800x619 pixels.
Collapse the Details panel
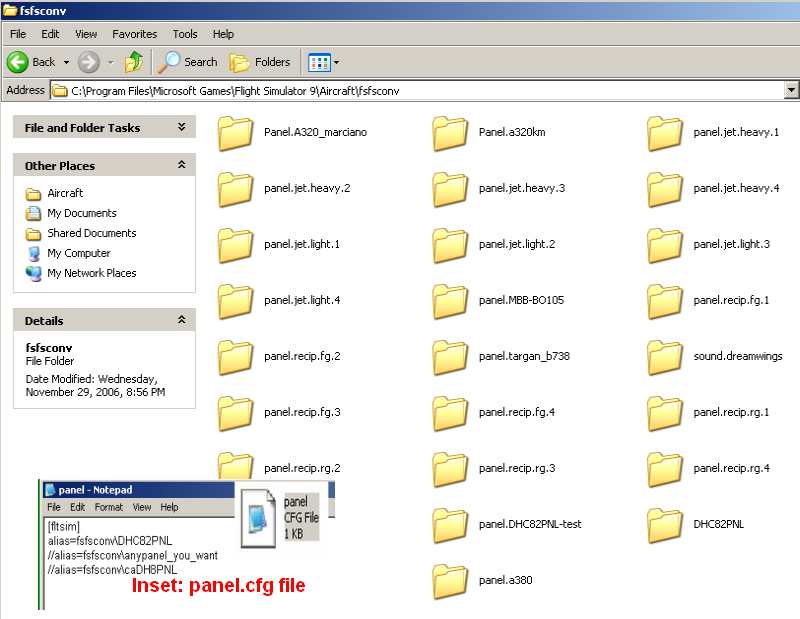(x=181, y=320)
